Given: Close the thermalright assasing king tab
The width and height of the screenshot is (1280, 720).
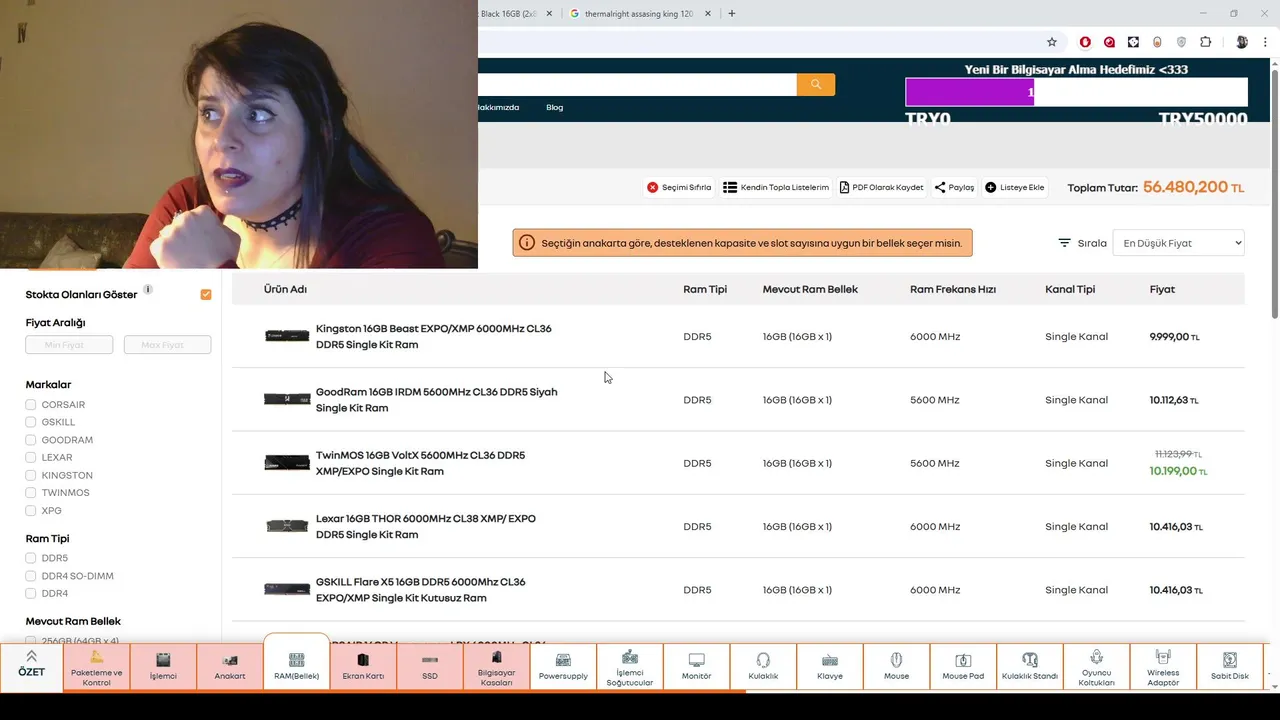Looking at the screenshot, I should tap(708, 14).
